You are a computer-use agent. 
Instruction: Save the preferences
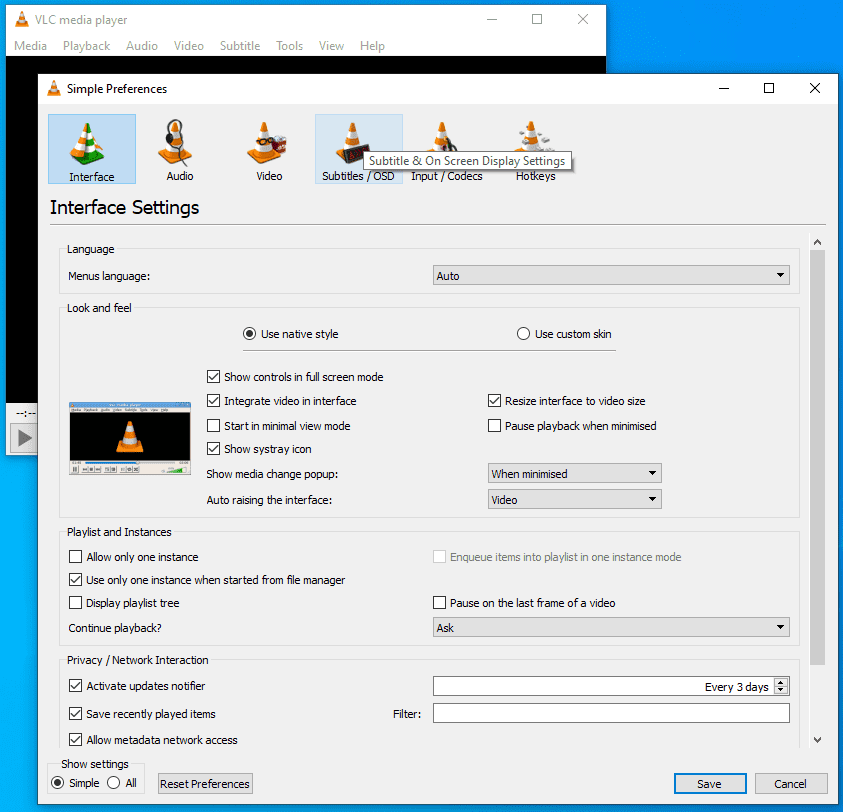tap(710, 783)
